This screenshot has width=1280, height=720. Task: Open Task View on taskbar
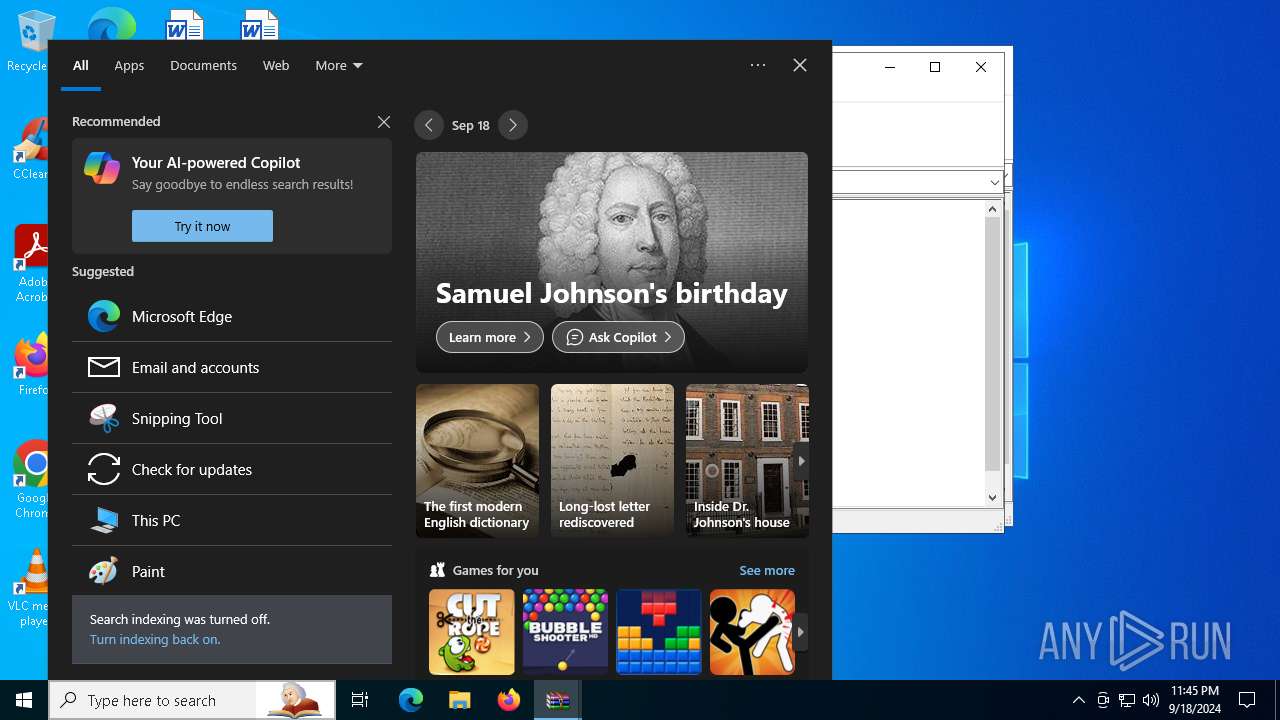click(360, 700)
